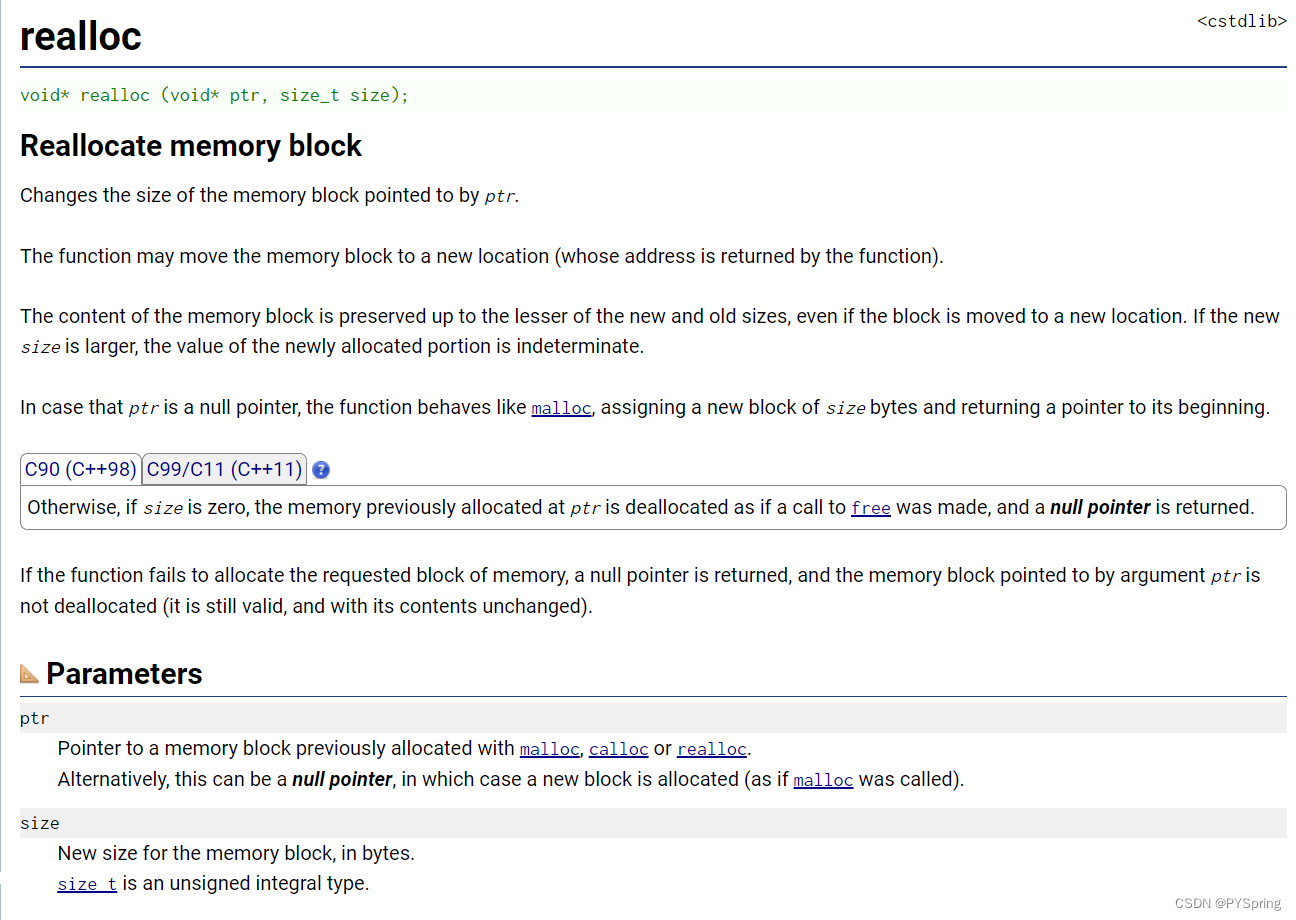Open the realloc link under ptr parameter

coord(712,749)
